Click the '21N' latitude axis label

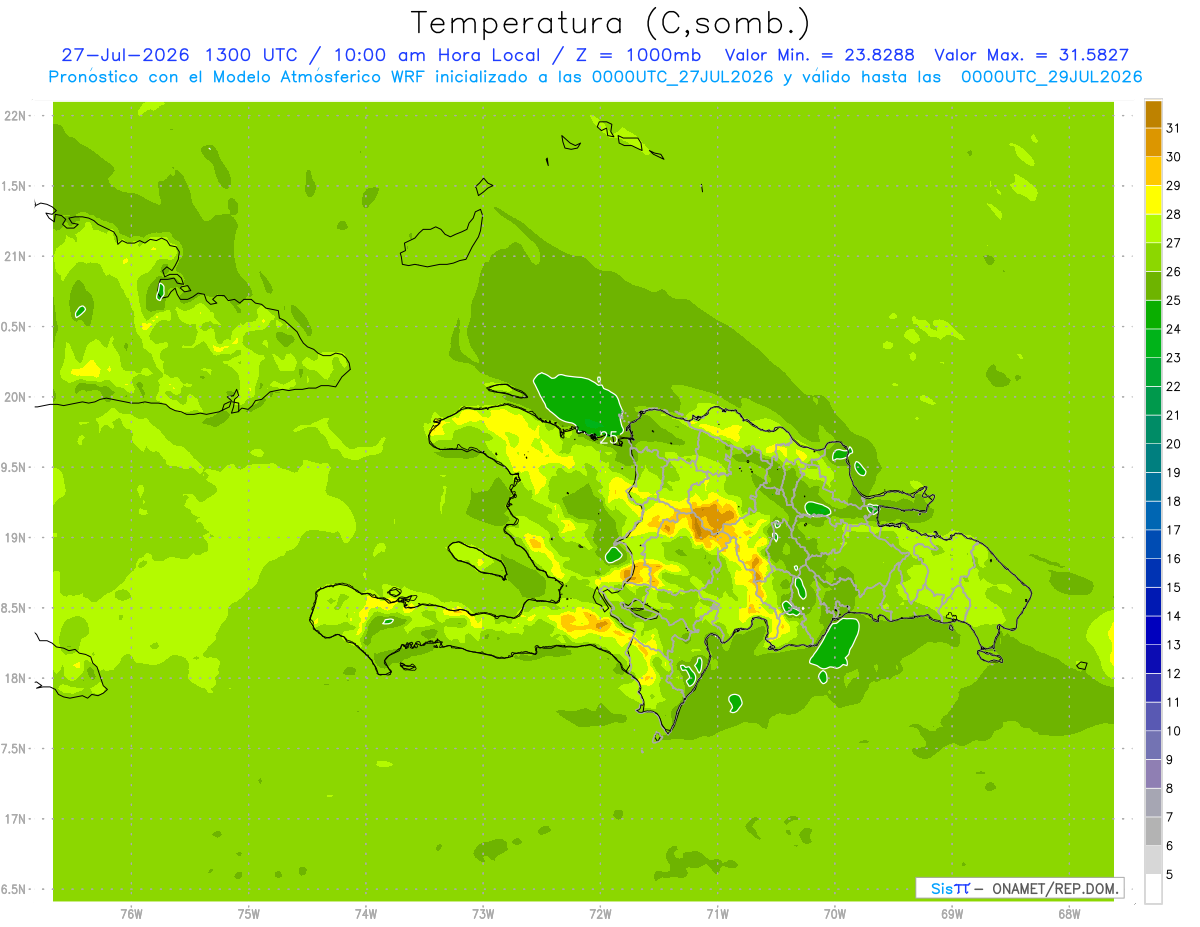(x=15, y=256)
